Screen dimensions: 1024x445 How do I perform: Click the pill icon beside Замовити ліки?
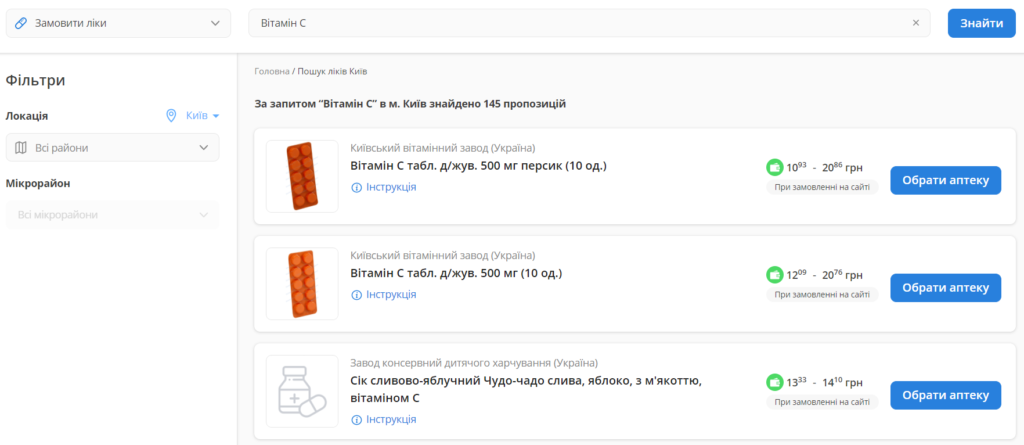(21, 23)
